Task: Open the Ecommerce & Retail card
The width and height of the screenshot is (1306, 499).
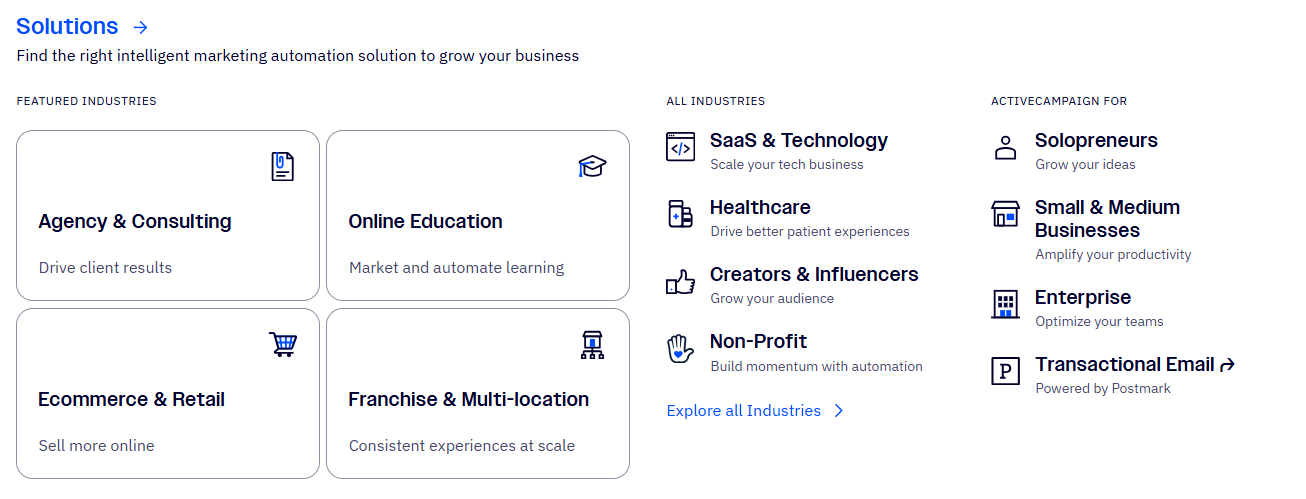Action: pyautogui.click(x=168, y=393)
